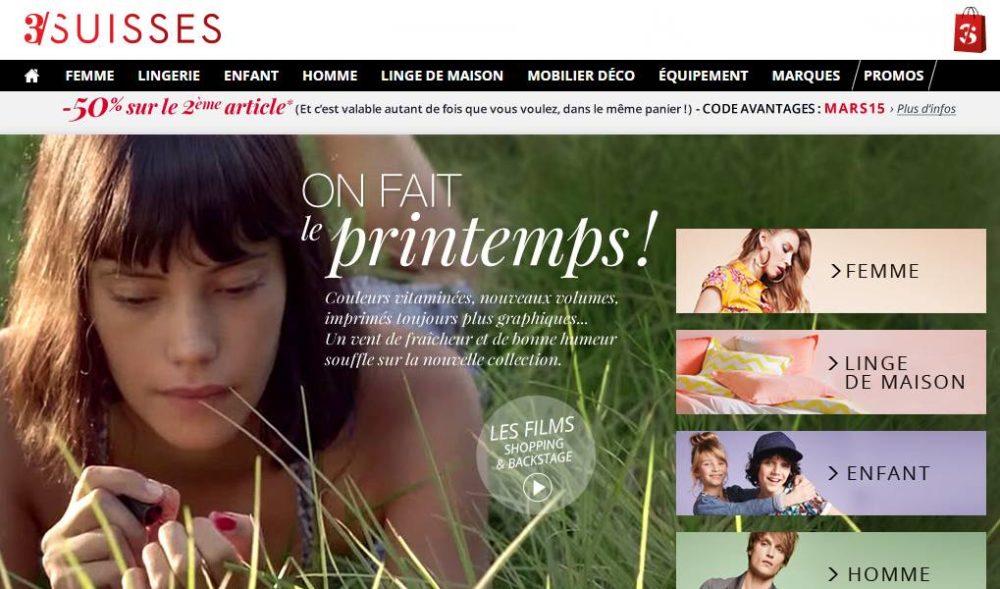
Task: Open the Enfant category thumbnail with kids
Action: pyautogui.click(x=831, y=473)
